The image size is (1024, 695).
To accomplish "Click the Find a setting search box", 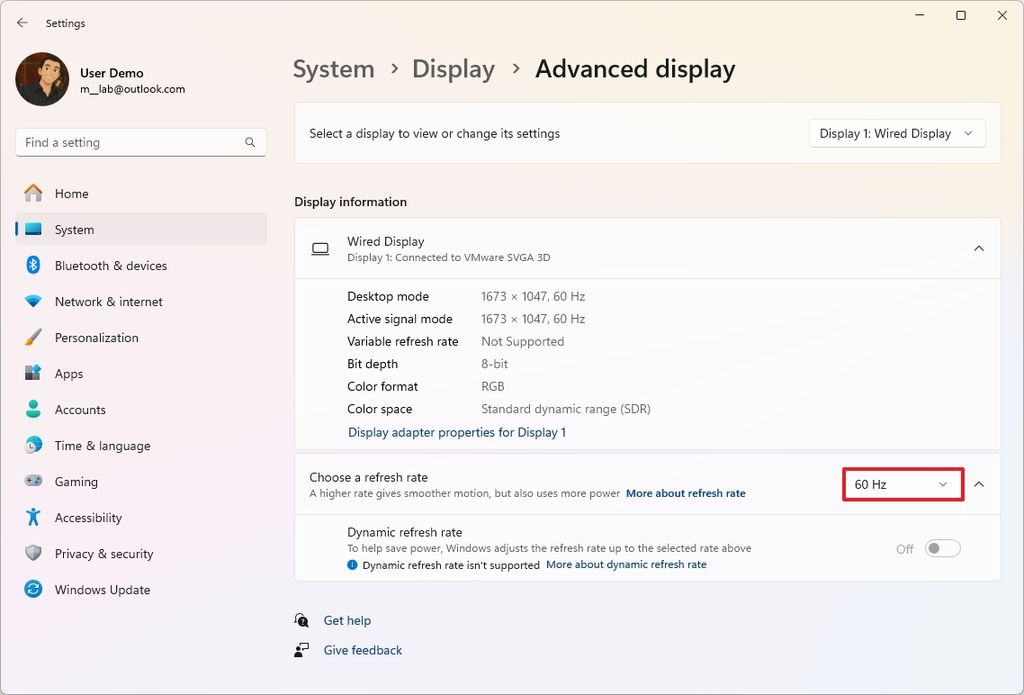I will [x=141, y=142].
